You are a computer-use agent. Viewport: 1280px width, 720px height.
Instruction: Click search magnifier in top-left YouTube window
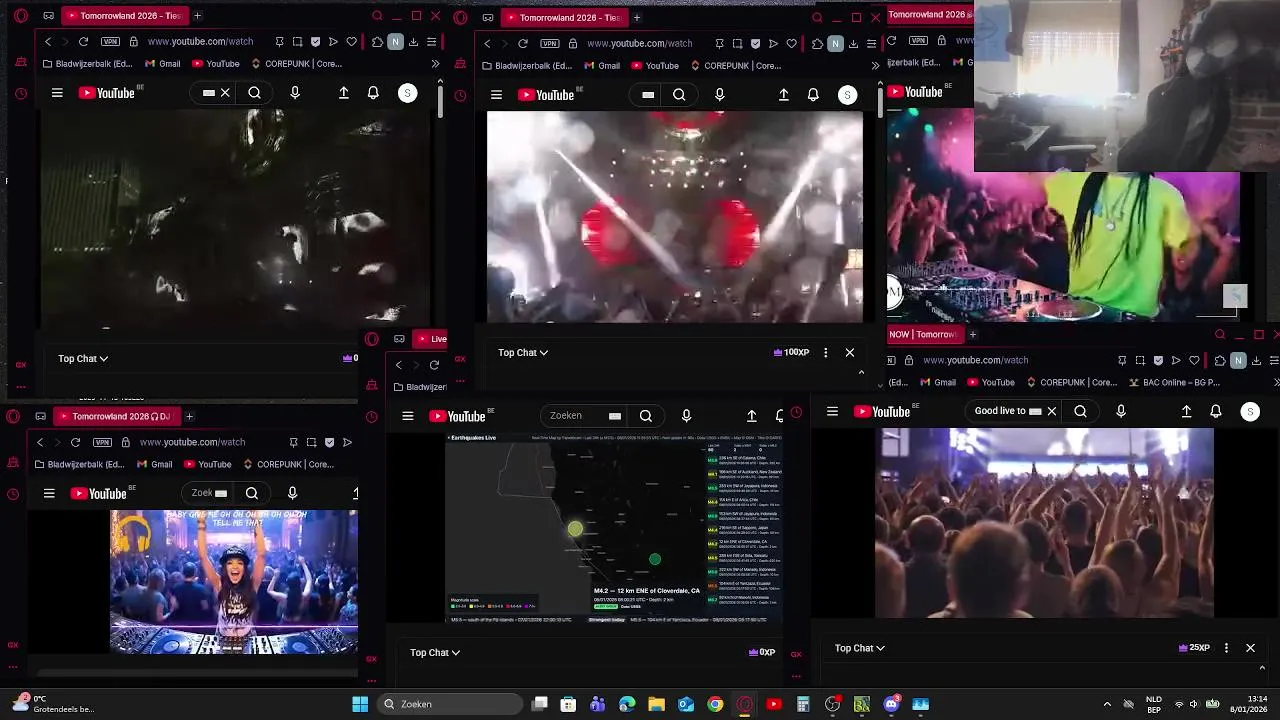point(254,93)
